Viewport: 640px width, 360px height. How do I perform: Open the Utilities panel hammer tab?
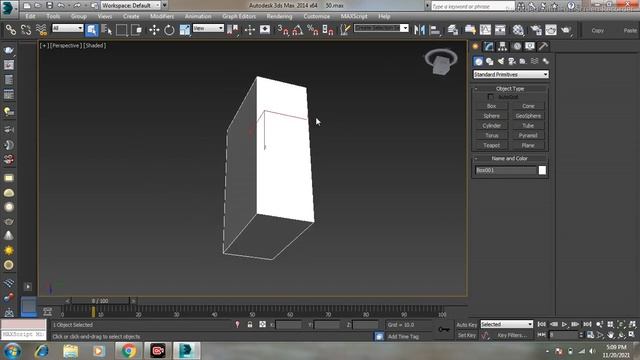pyautogui.click(x=543, y=46)
